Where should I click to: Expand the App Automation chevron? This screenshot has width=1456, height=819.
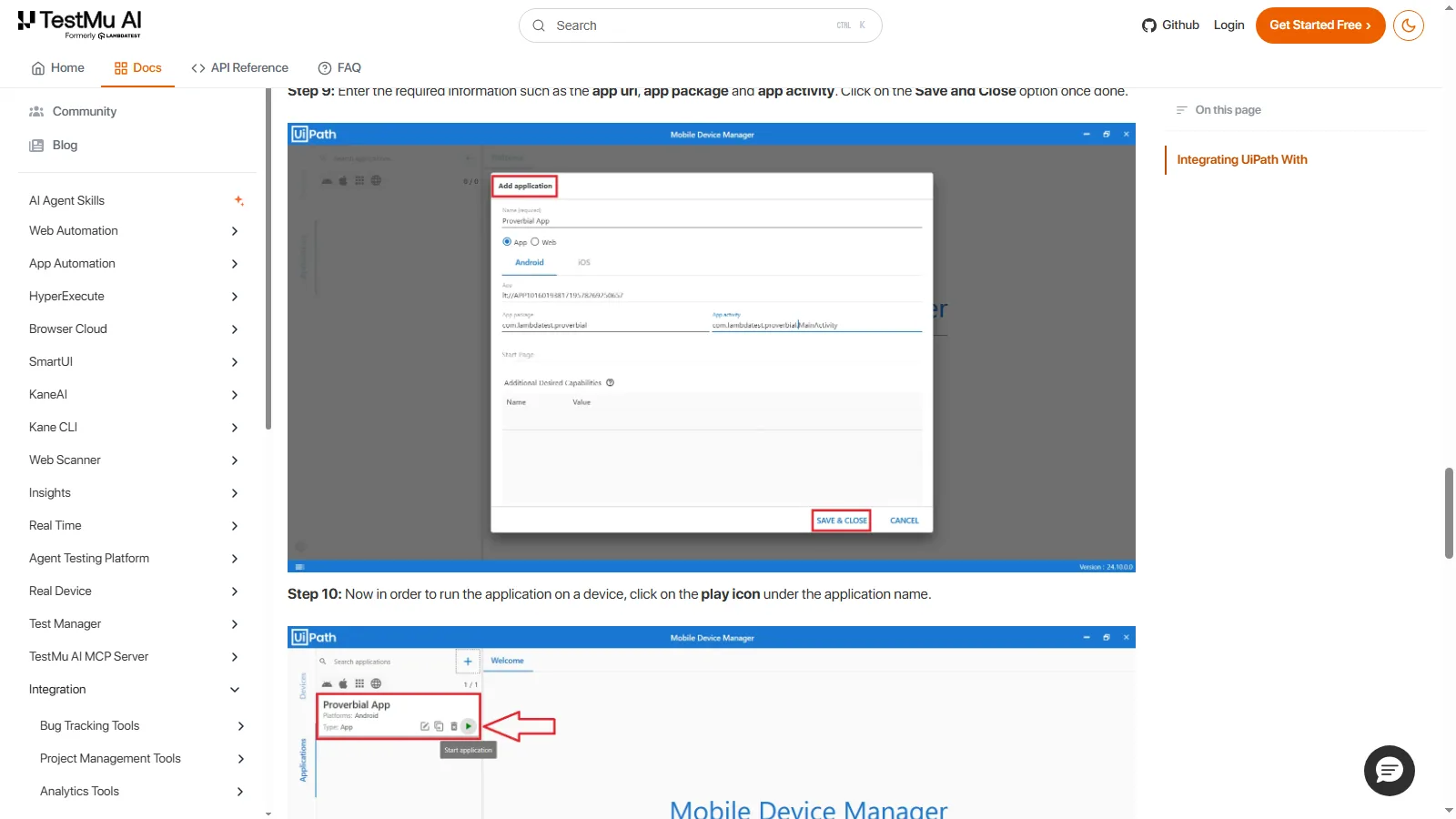[235, 264]
